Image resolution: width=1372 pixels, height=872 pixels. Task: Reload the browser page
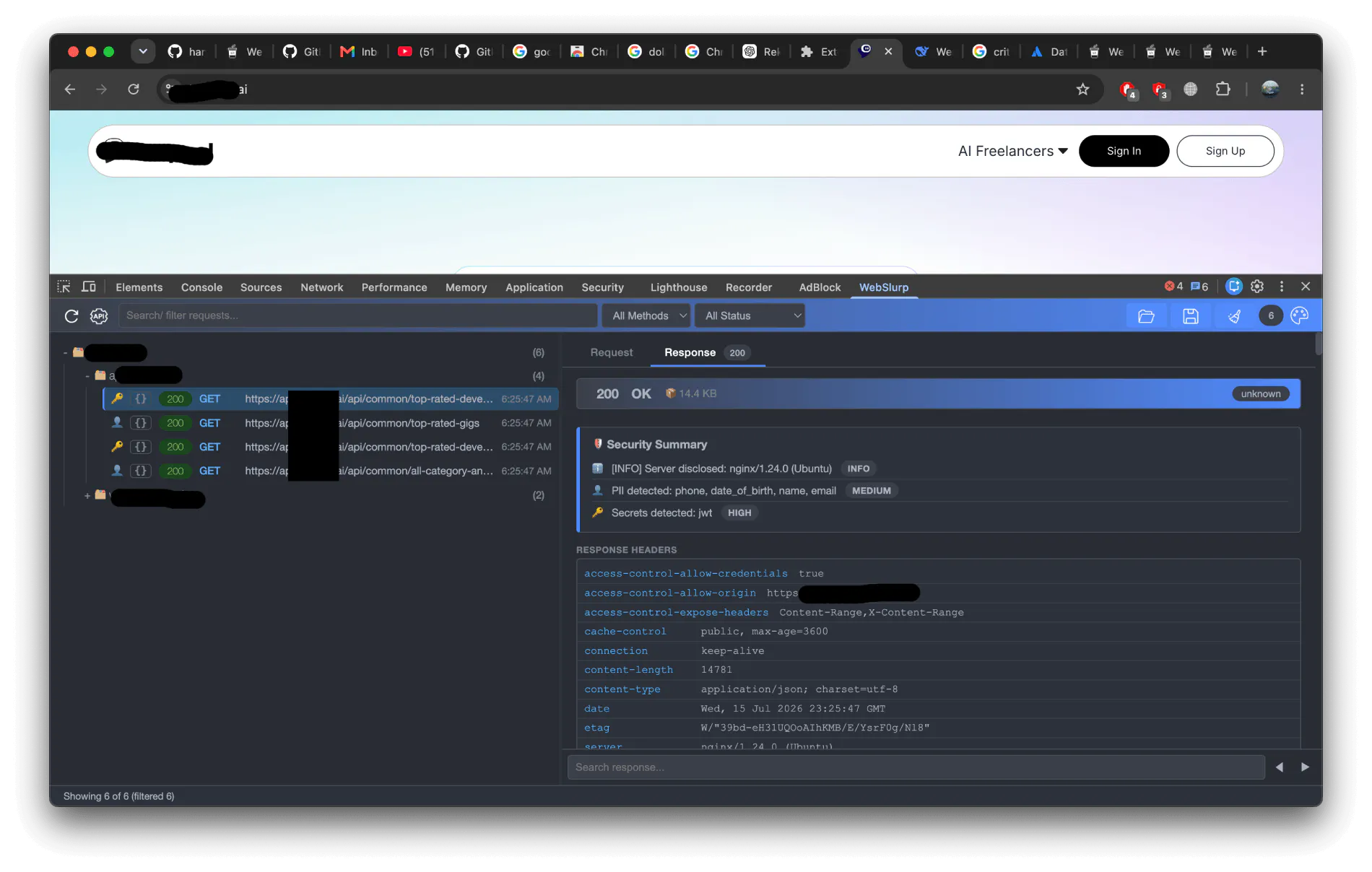click(x=134, y=90)
